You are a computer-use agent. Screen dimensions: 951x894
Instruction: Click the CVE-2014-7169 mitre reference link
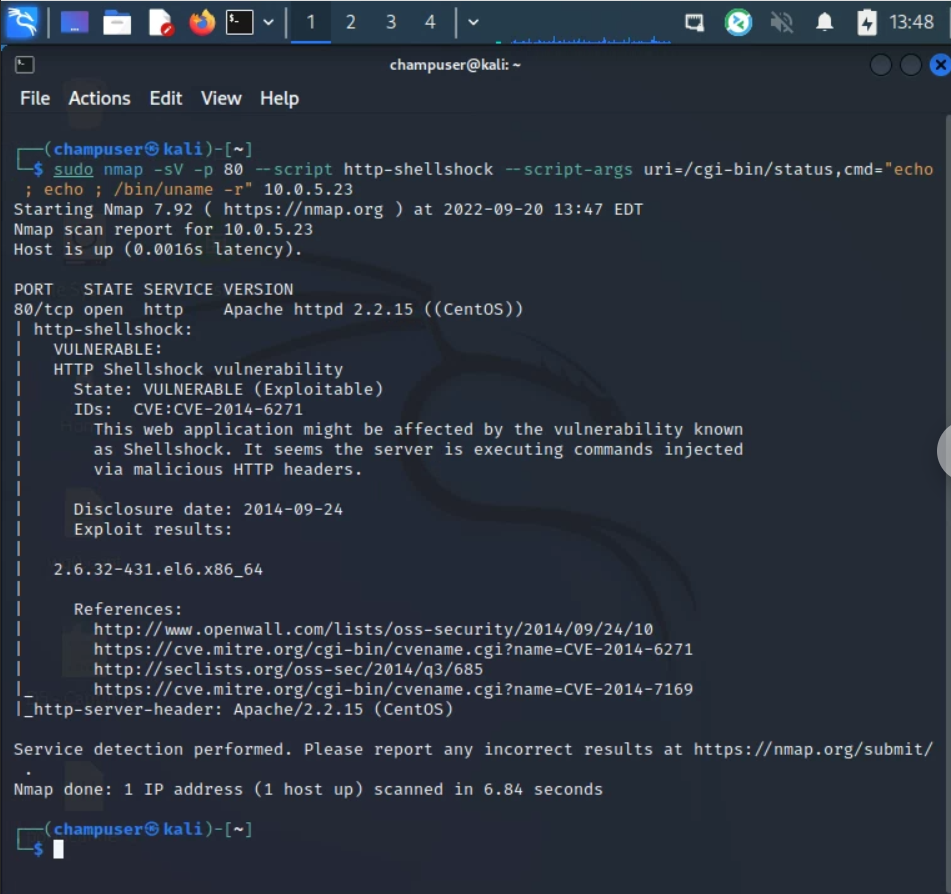tap(393, 689)
